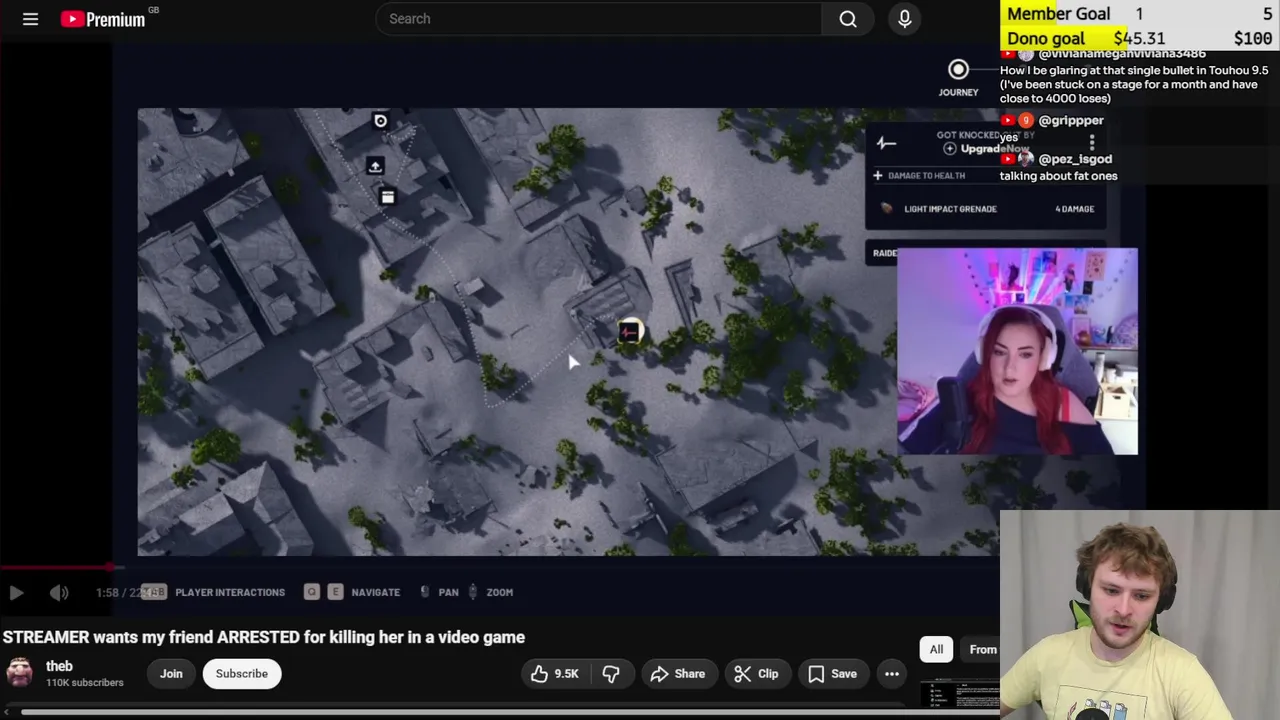The height and width of the screenshot is (720, 1280).
Task: Mute video using speaker icon
Action: pos(59,593)
